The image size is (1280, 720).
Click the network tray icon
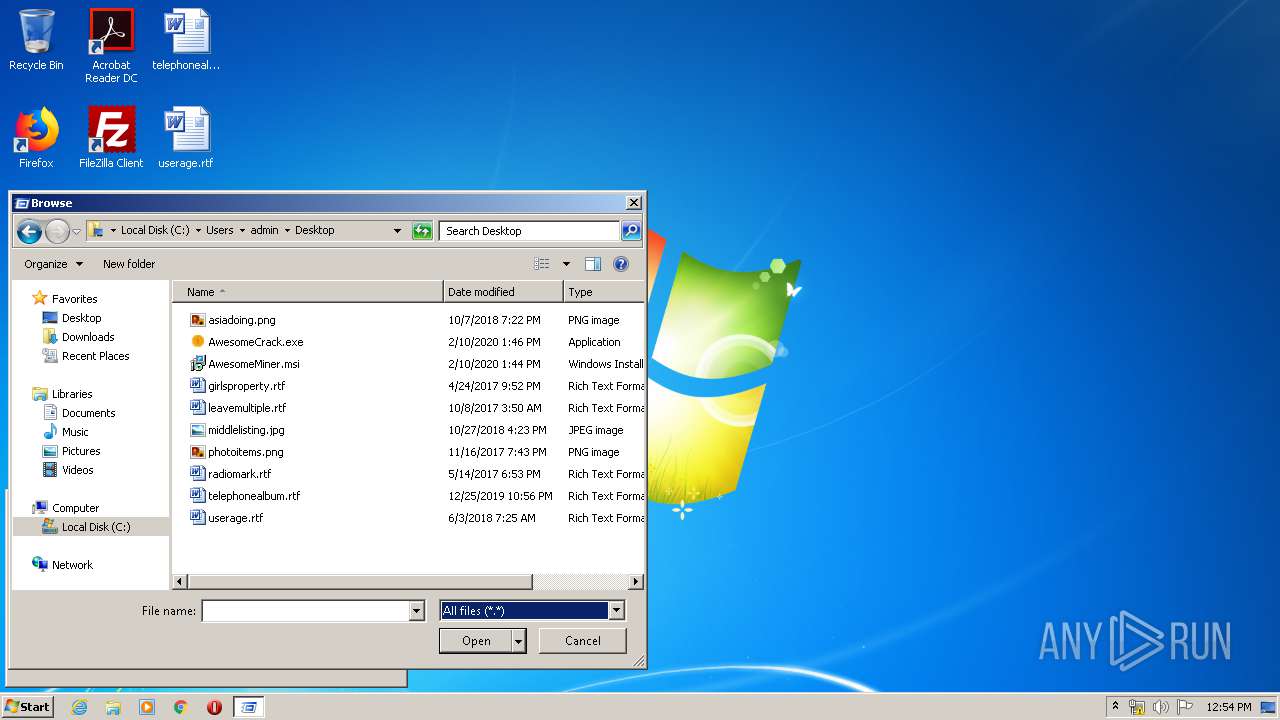click(1137, 707)
